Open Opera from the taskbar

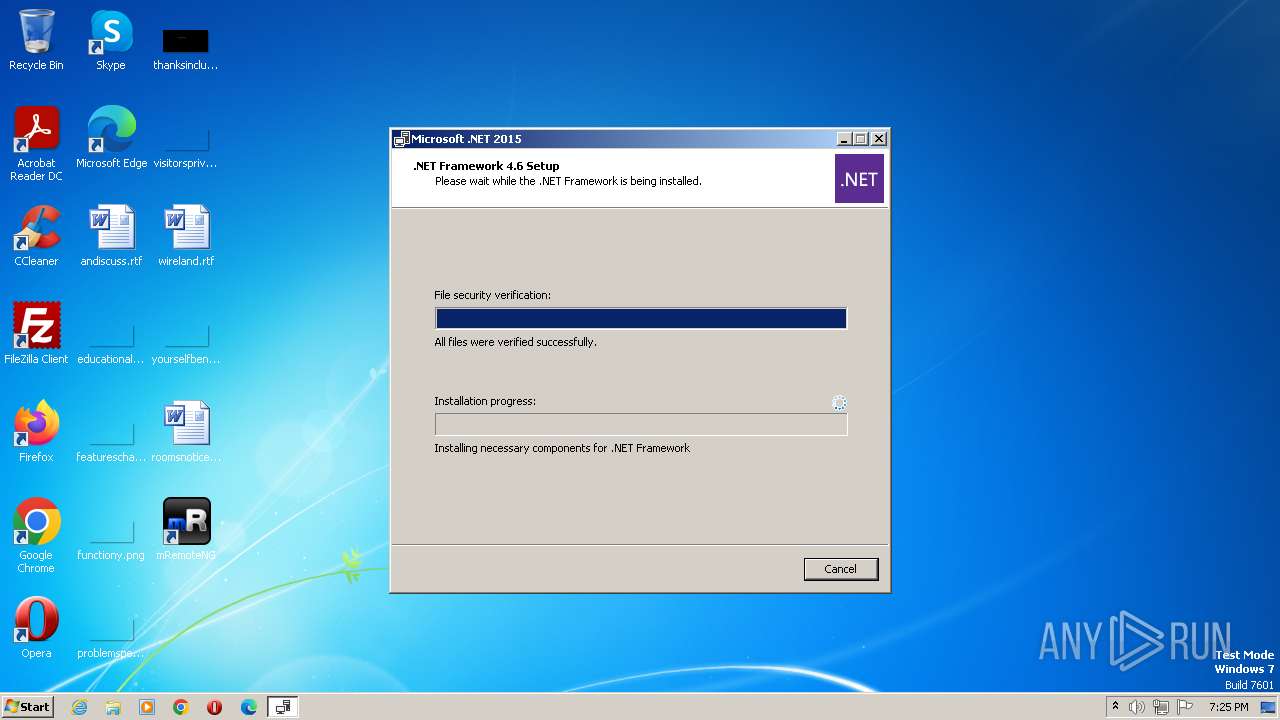tap(214, 707)
